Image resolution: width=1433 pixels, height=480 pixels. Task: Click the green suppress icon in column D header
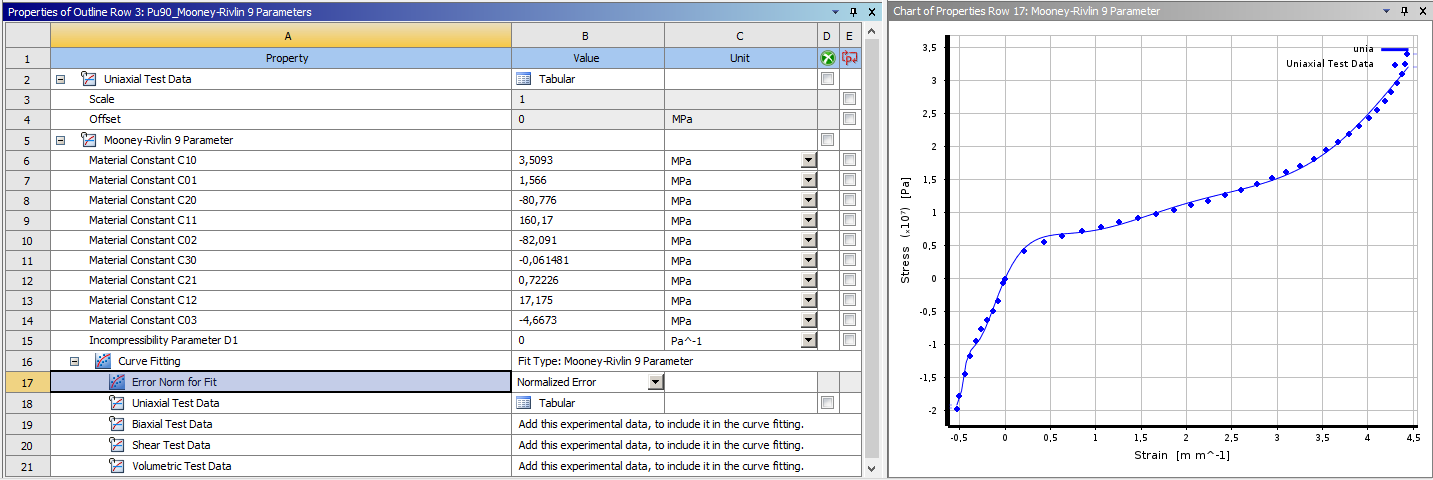(827, 58)
